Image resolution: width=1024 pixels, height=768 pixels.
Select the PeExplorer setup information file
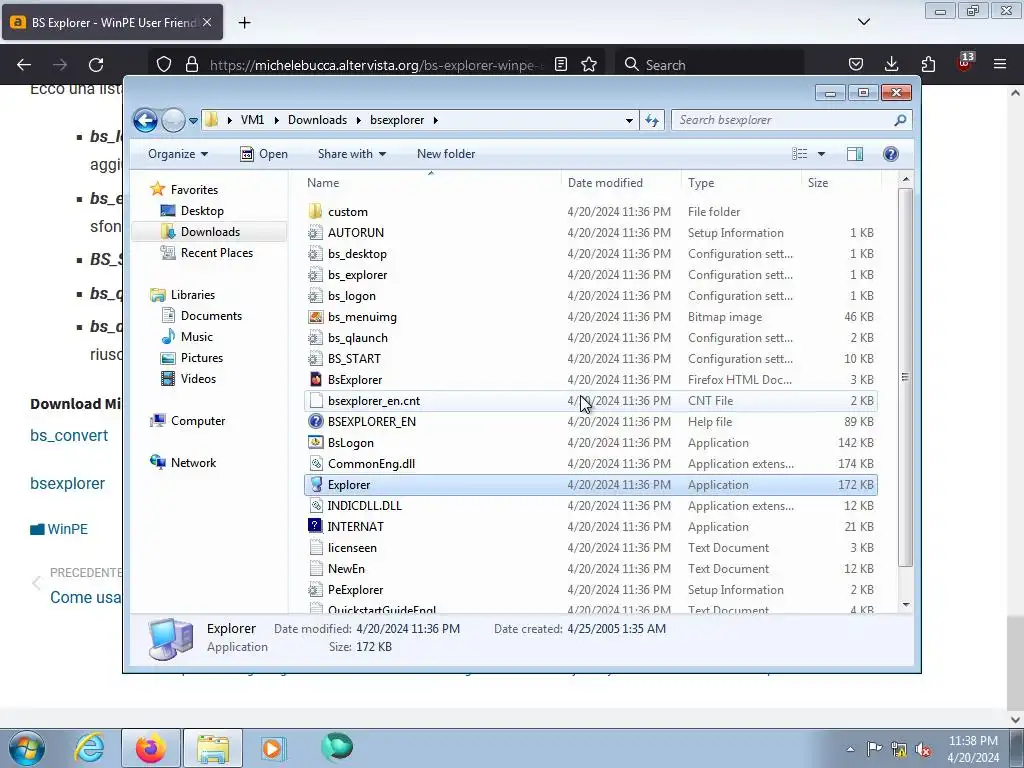[355, 590]
